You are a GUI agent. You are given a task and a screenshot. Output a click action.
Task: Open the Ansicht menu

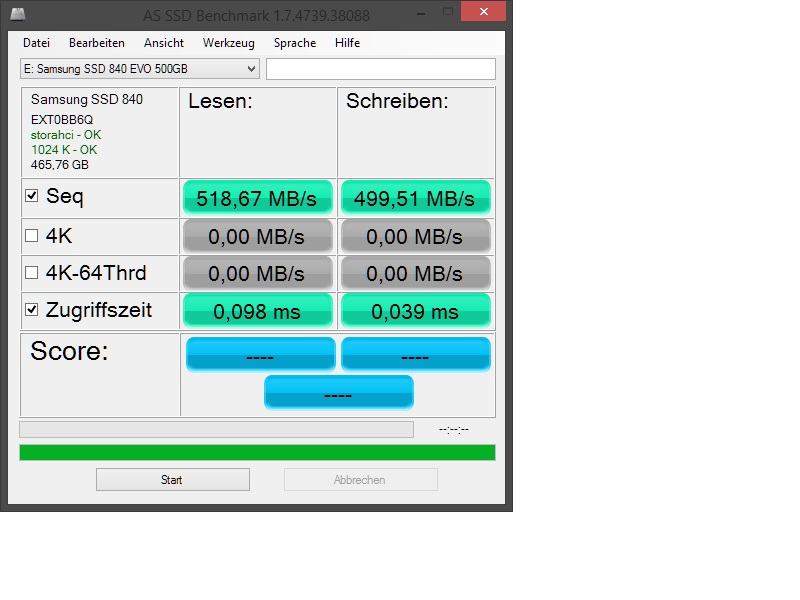pyautogui.click(x=164, y=43)
